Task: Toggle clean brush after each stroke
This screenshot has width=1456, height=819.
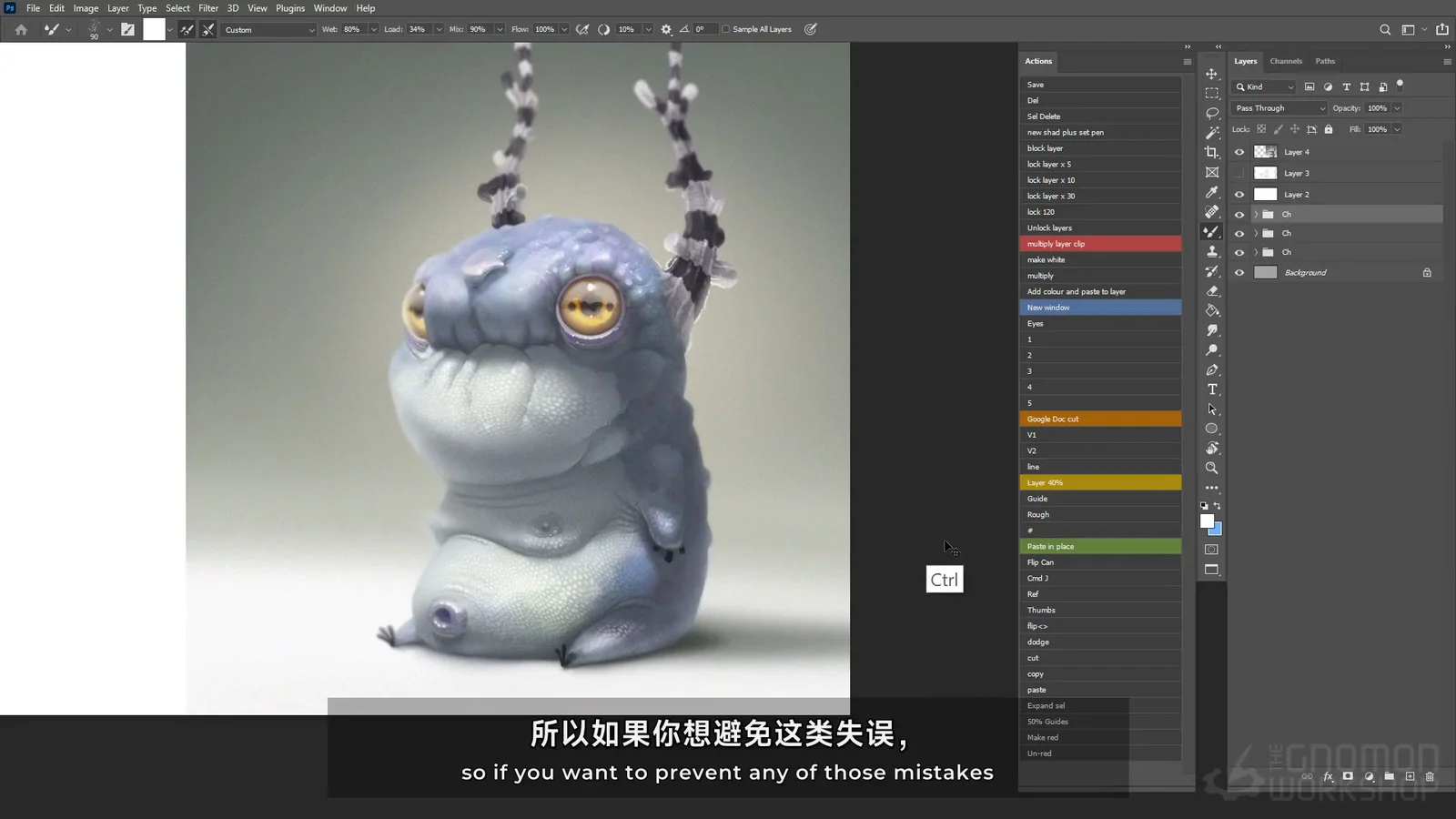Action: [208, 29]
